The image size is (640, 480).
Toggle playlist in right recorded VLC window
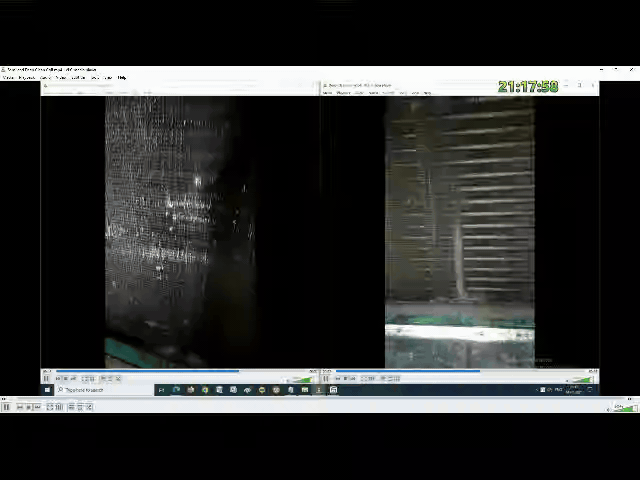point(383,378)
